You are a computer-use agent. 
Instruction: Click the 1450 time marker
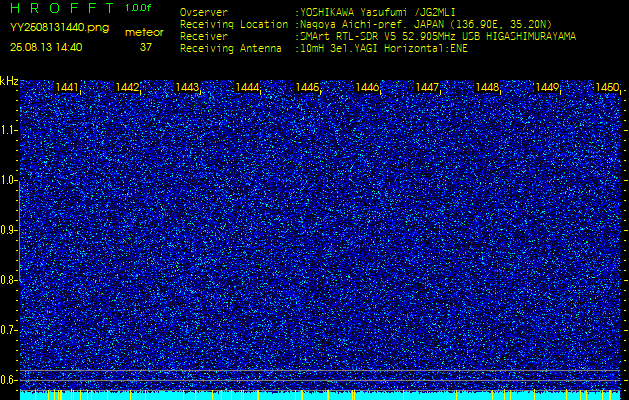pos(607,87)
